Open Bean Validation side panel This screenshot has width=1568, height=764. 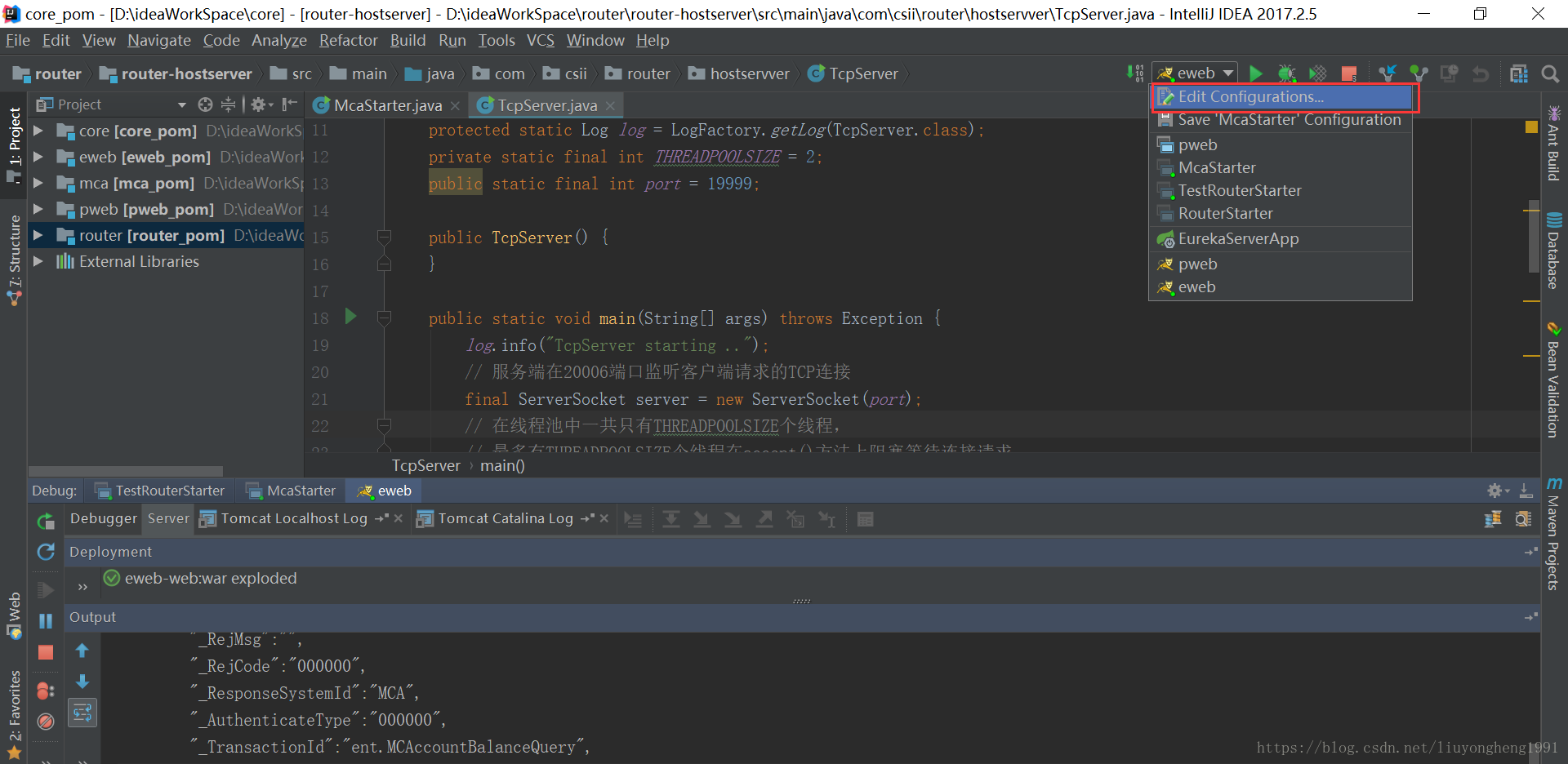tap(1554, 380)
